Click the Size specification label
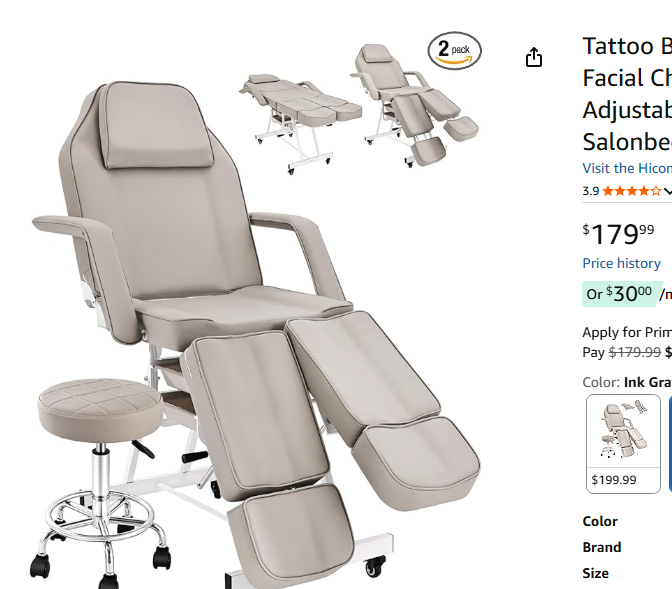 click(x=595, y=573)
